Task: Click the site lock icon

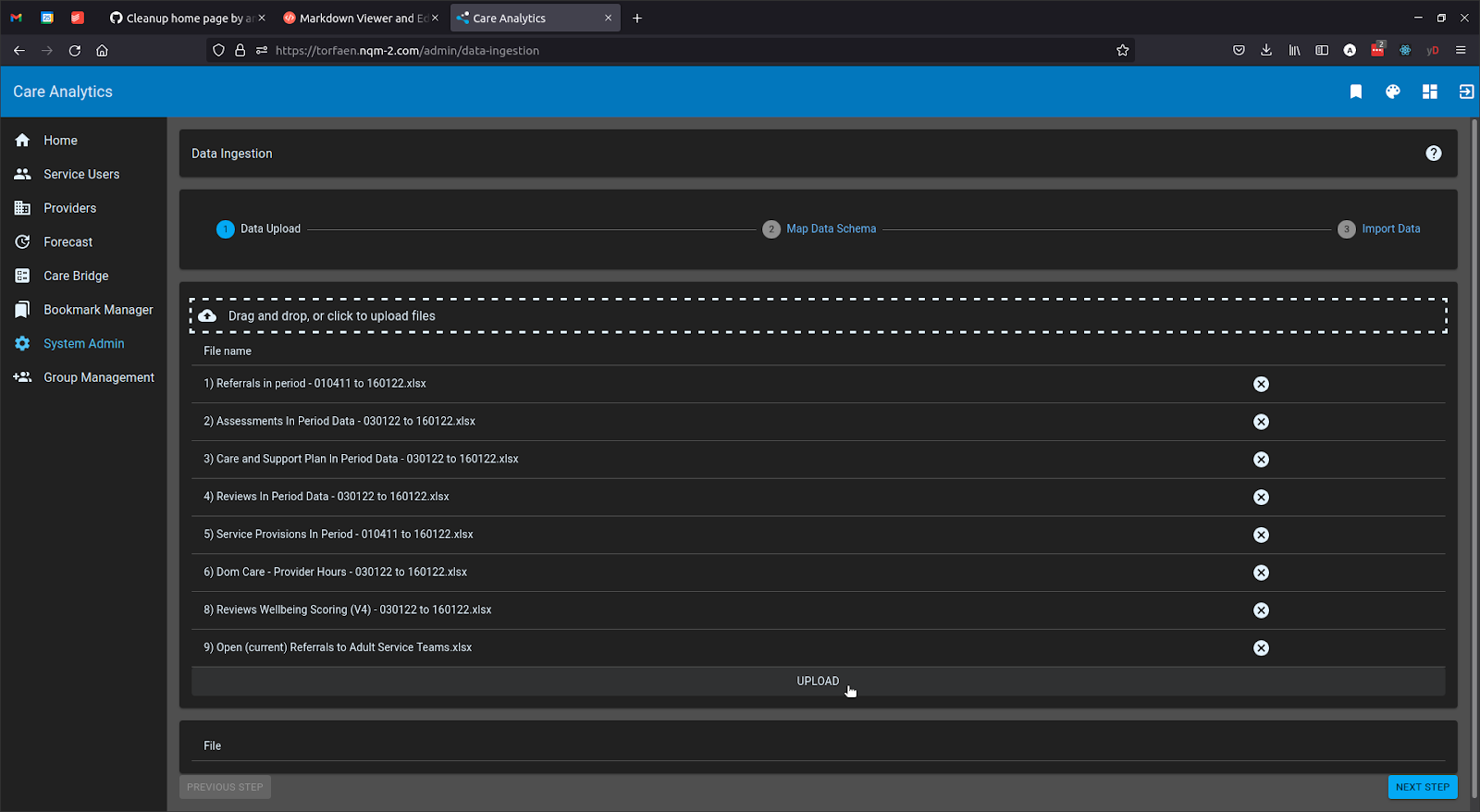Action: tap(240, 51)
